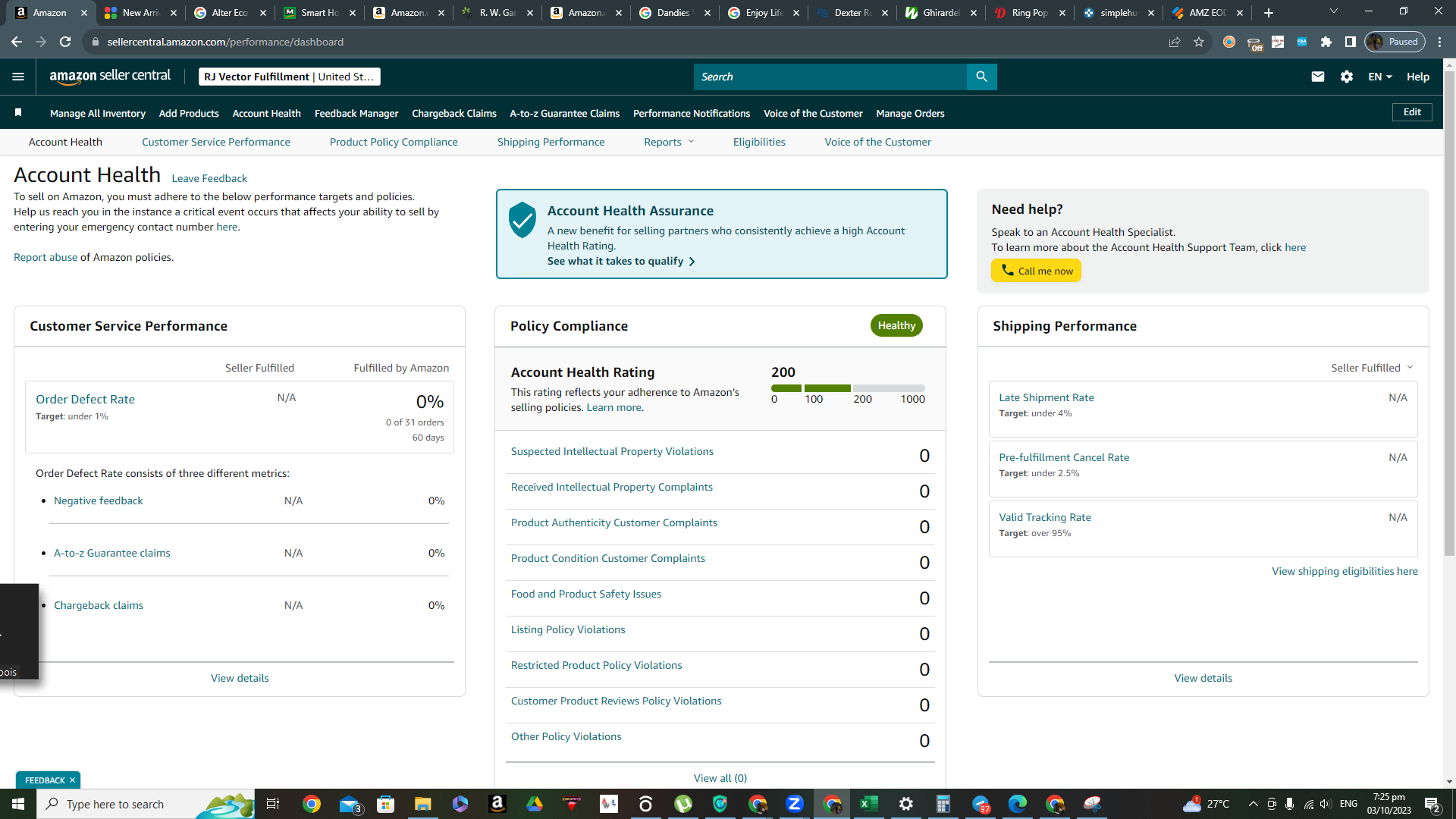Click View details under Customer Service Performance
Image resolution: width=1456 pixels, height=819 pixels.
[240, 678]
